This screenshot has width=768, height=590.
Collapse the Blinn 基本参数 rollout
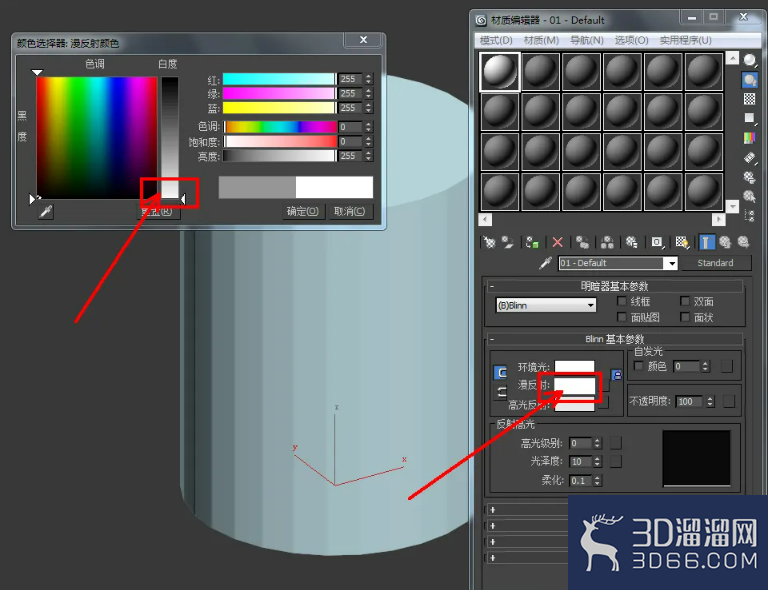coord(492,339)
